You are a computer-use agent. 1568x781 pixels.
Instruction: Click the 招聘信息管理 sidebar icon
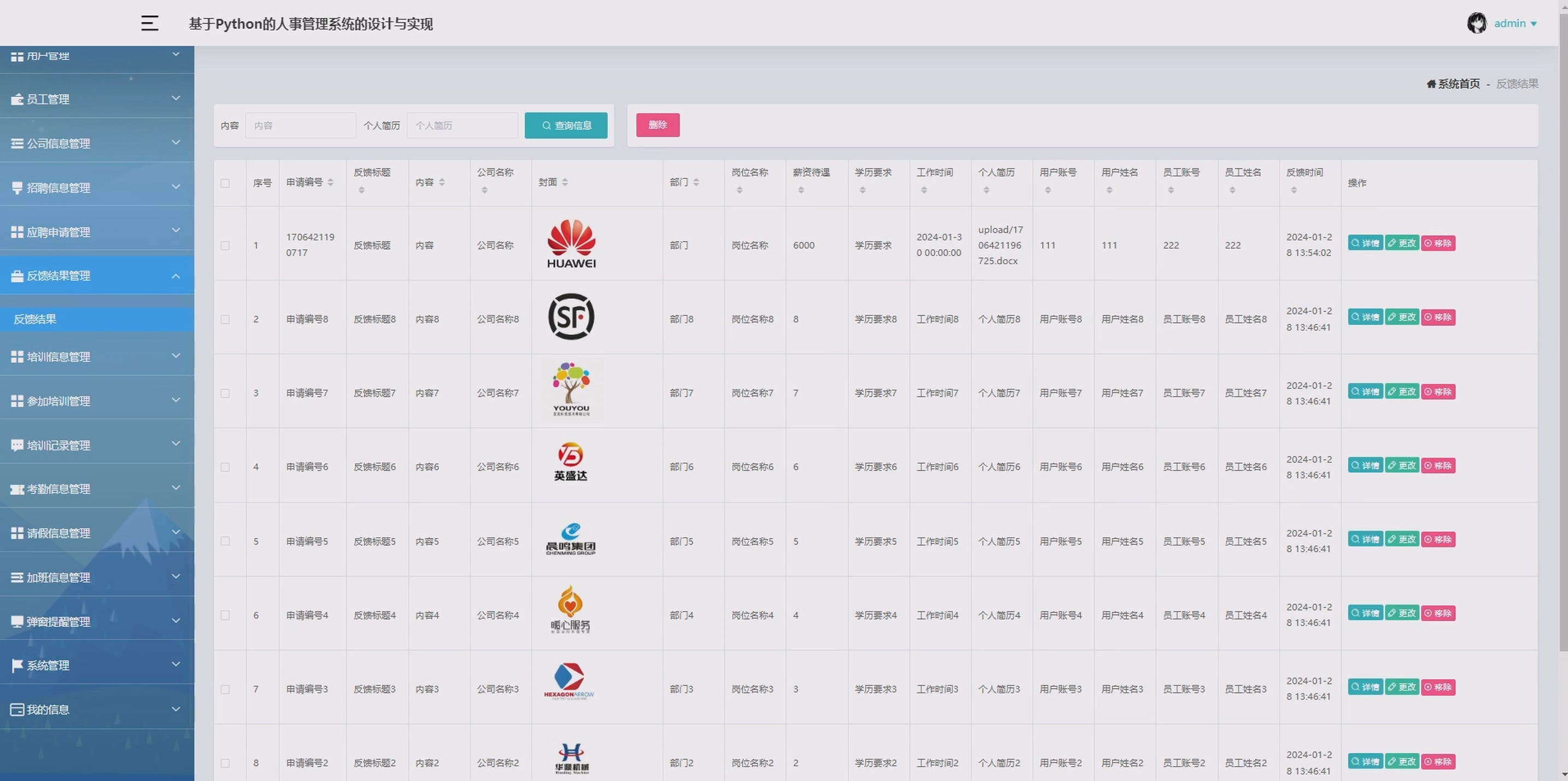click(17, 188)
